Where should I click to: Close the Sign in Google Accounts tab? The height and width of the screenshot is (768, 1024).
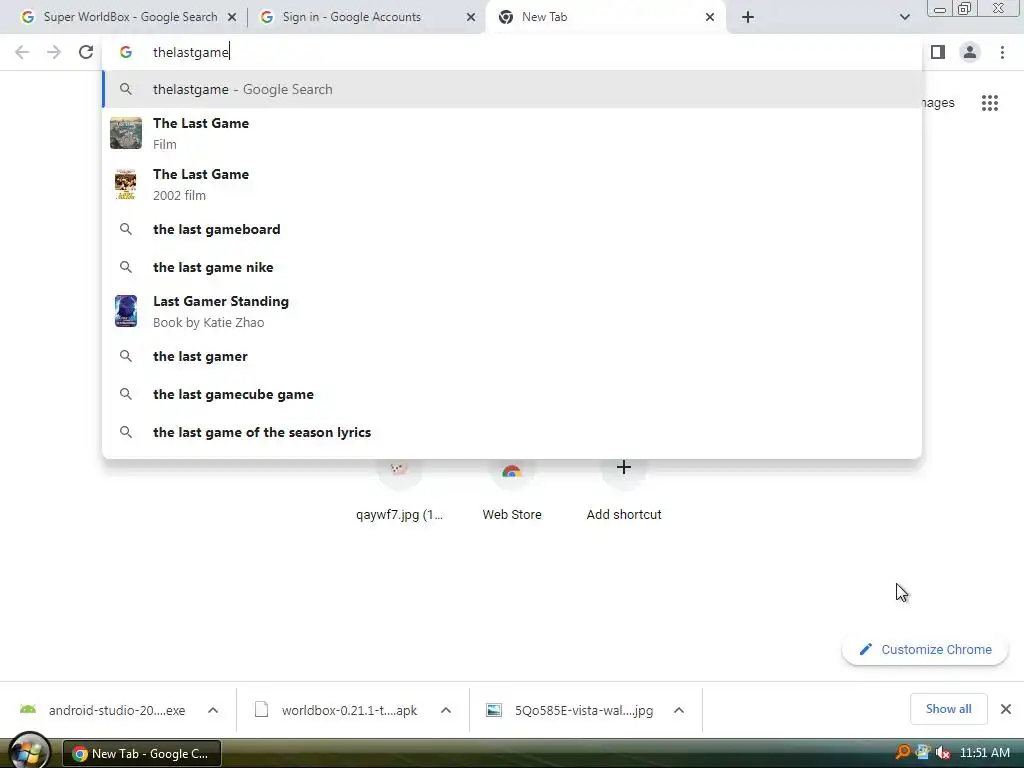pos(471,17)
